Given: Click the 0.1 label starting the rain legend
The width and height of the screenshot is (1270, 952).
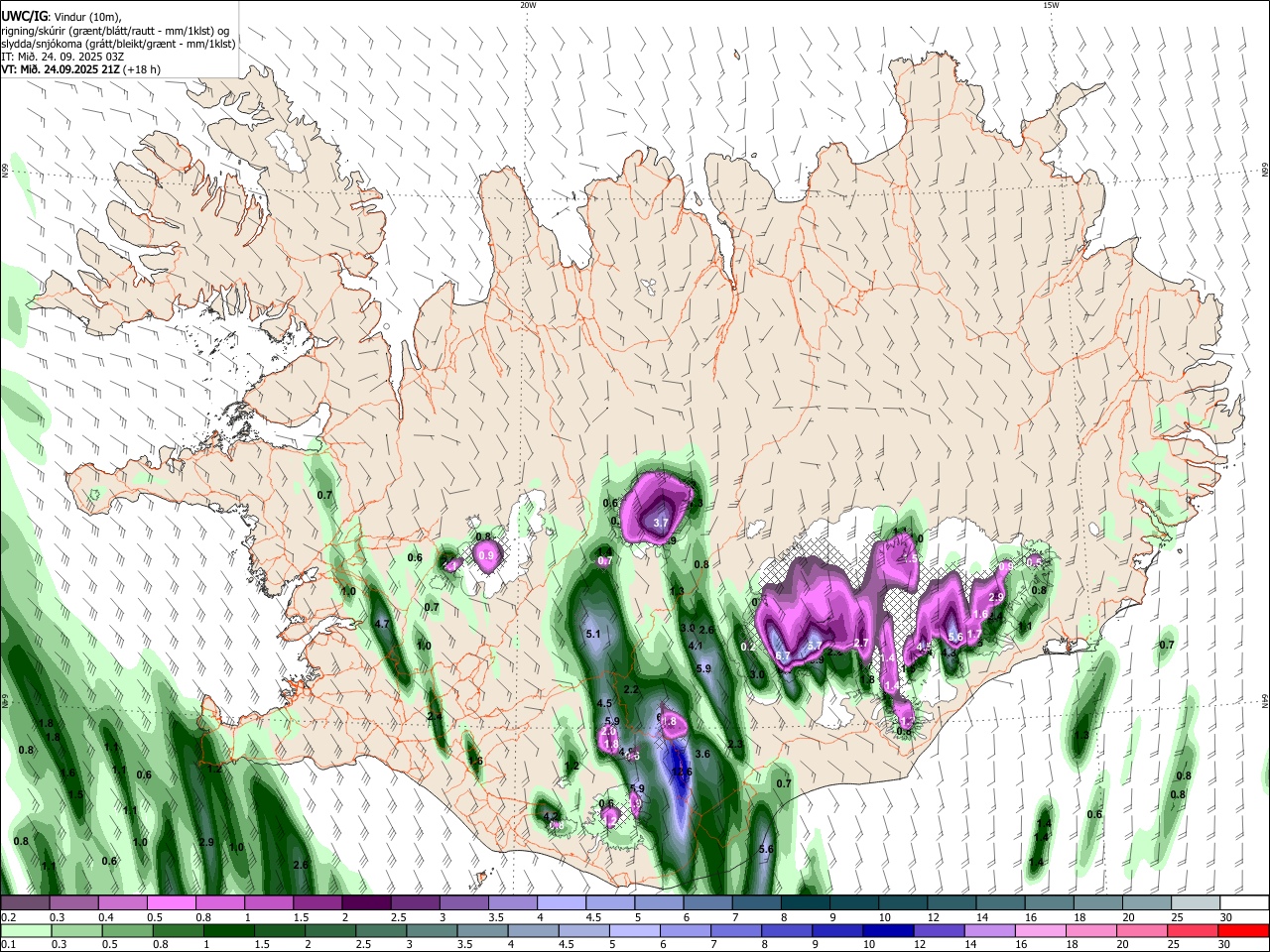Looking at the screenshot, I should 8,944.
